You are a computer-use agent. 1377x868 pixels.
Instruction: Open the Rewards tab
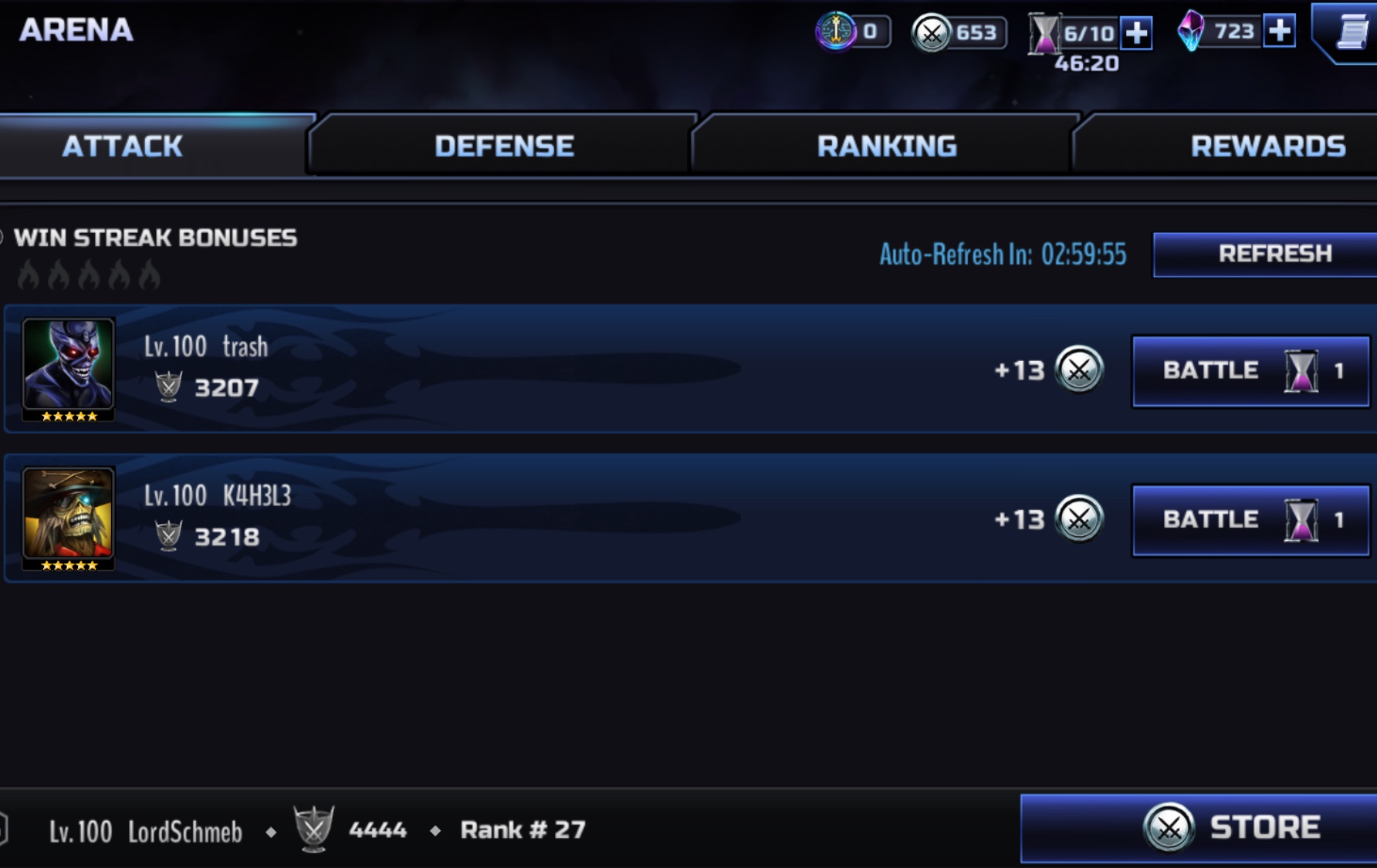1267,146
